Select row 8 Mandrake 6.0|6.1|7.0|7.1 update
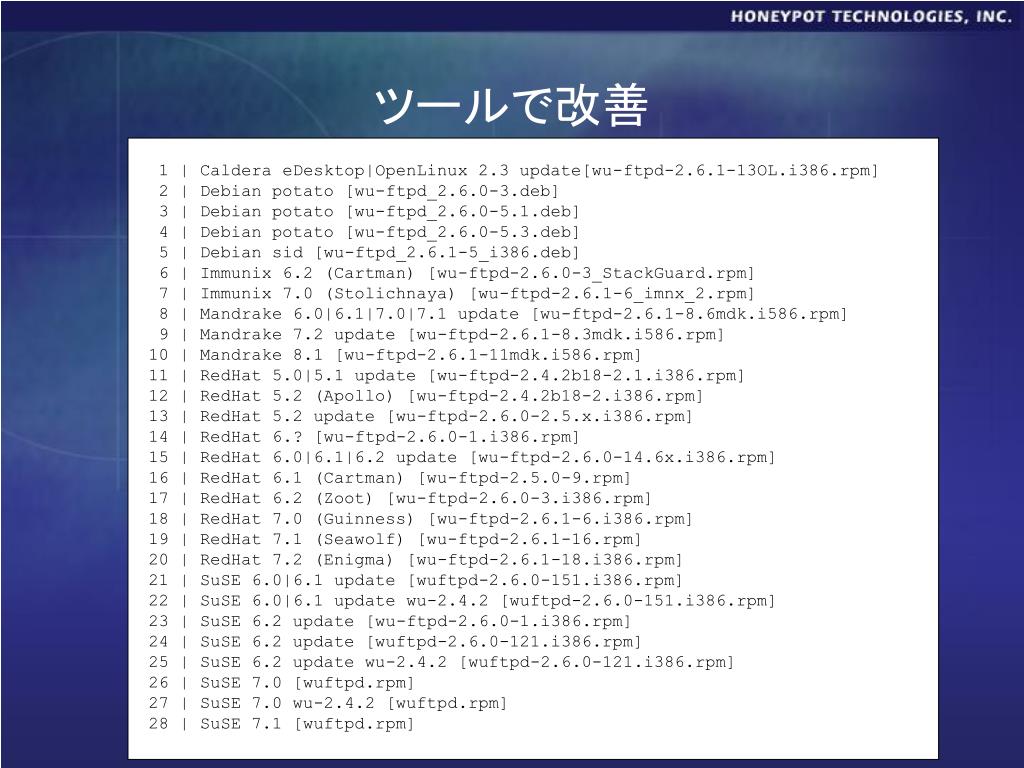 pos(502,314)
